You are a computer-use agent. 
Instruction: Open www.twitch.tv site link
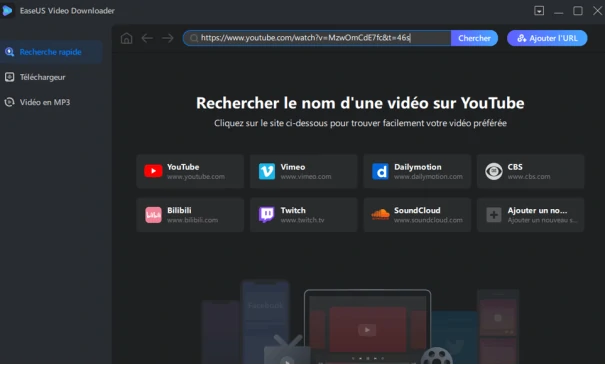pos(302,220)
